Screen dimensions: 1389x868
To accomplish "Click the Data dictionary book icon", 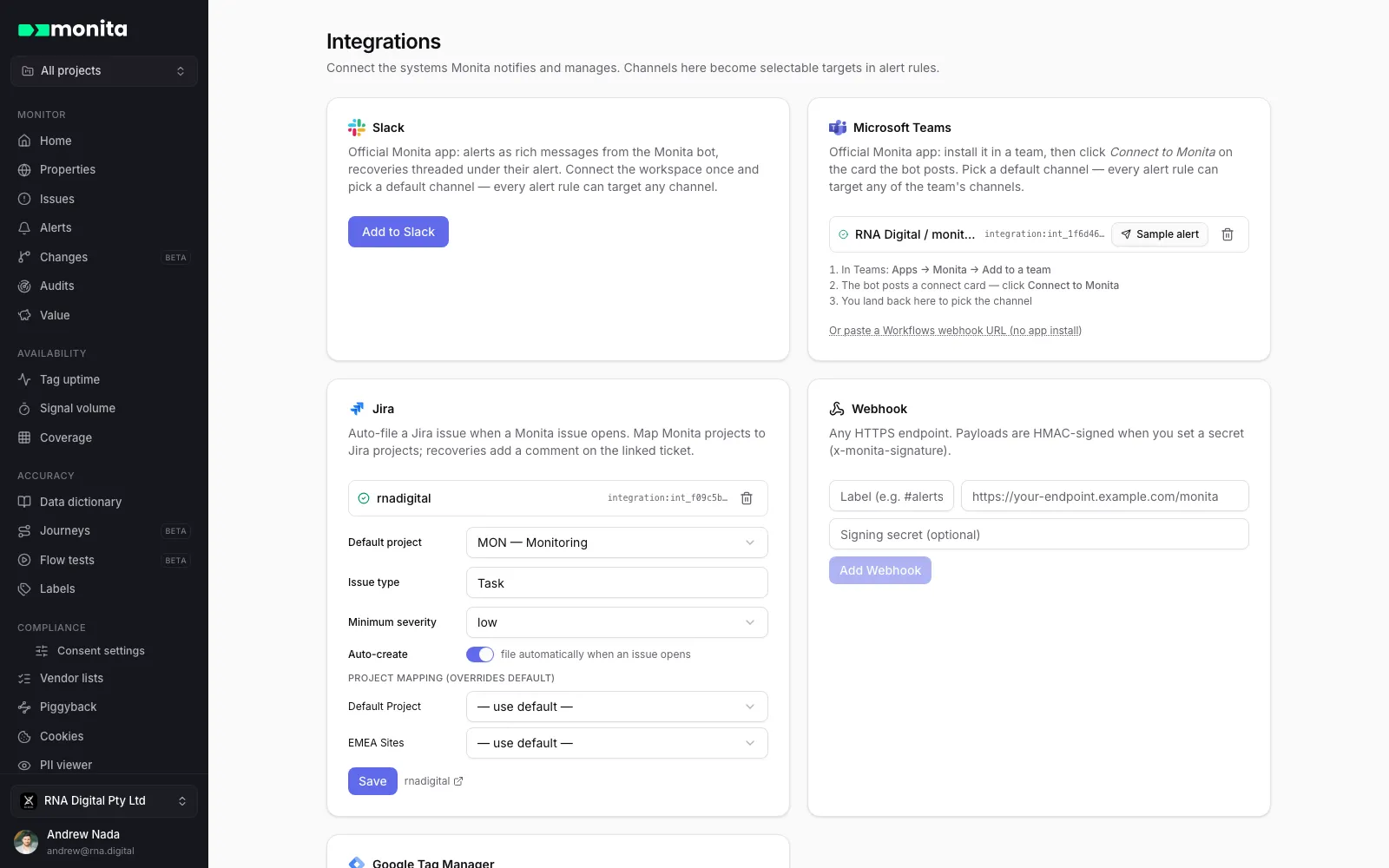I will pos(24,502).
